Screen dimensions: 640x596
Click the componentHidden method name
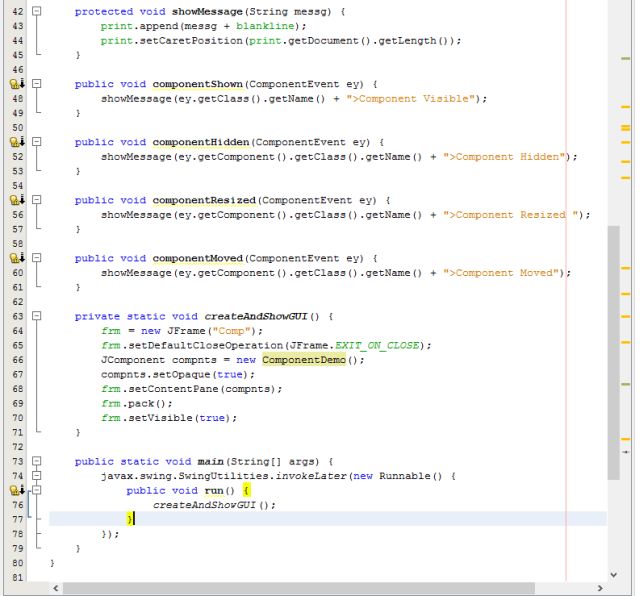201,142
